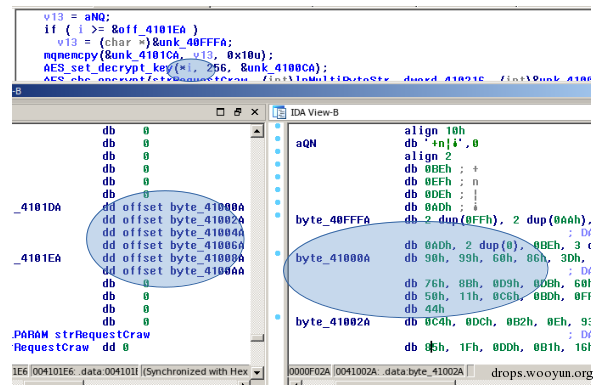The width and height of the screenshot is (597, 385).
Task: Click the 'RequestCraw dd 0' line
Action: [x=71, y=348]
